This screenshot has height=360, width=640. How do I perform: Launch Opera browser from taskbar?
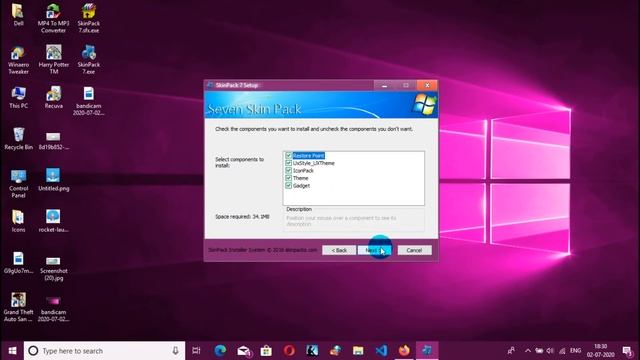click(x=289, y=351)
